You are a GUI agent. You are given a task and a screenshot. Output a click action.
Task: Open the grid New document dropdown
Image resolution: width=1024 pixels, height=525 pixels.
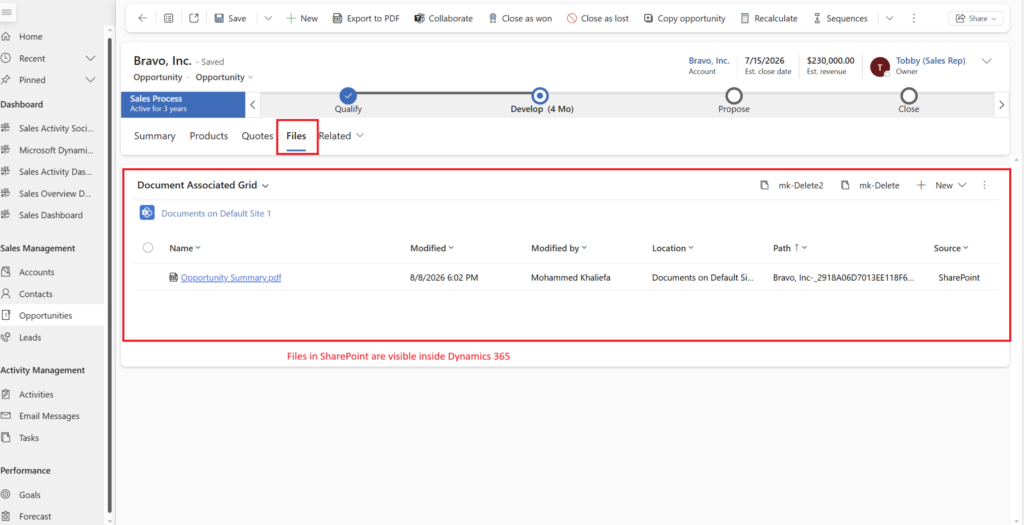(x=941, y=185)
